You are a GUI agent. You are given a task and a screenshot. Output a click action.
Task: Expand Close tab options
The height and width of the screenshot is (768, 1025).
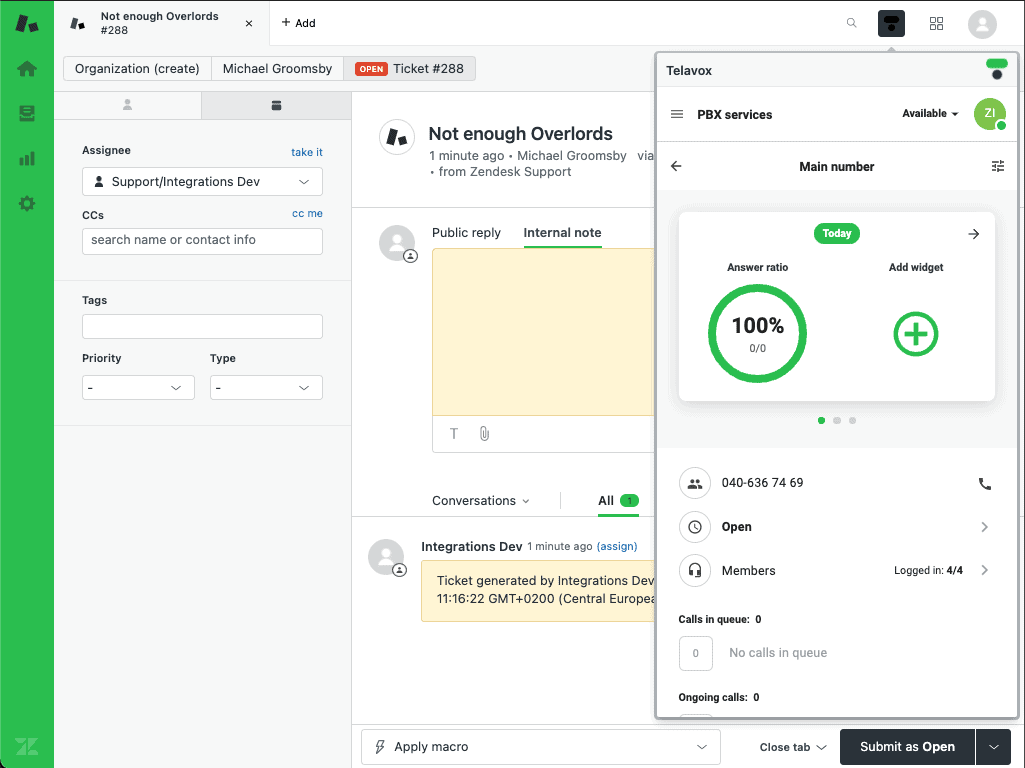(x=793, y=746)
